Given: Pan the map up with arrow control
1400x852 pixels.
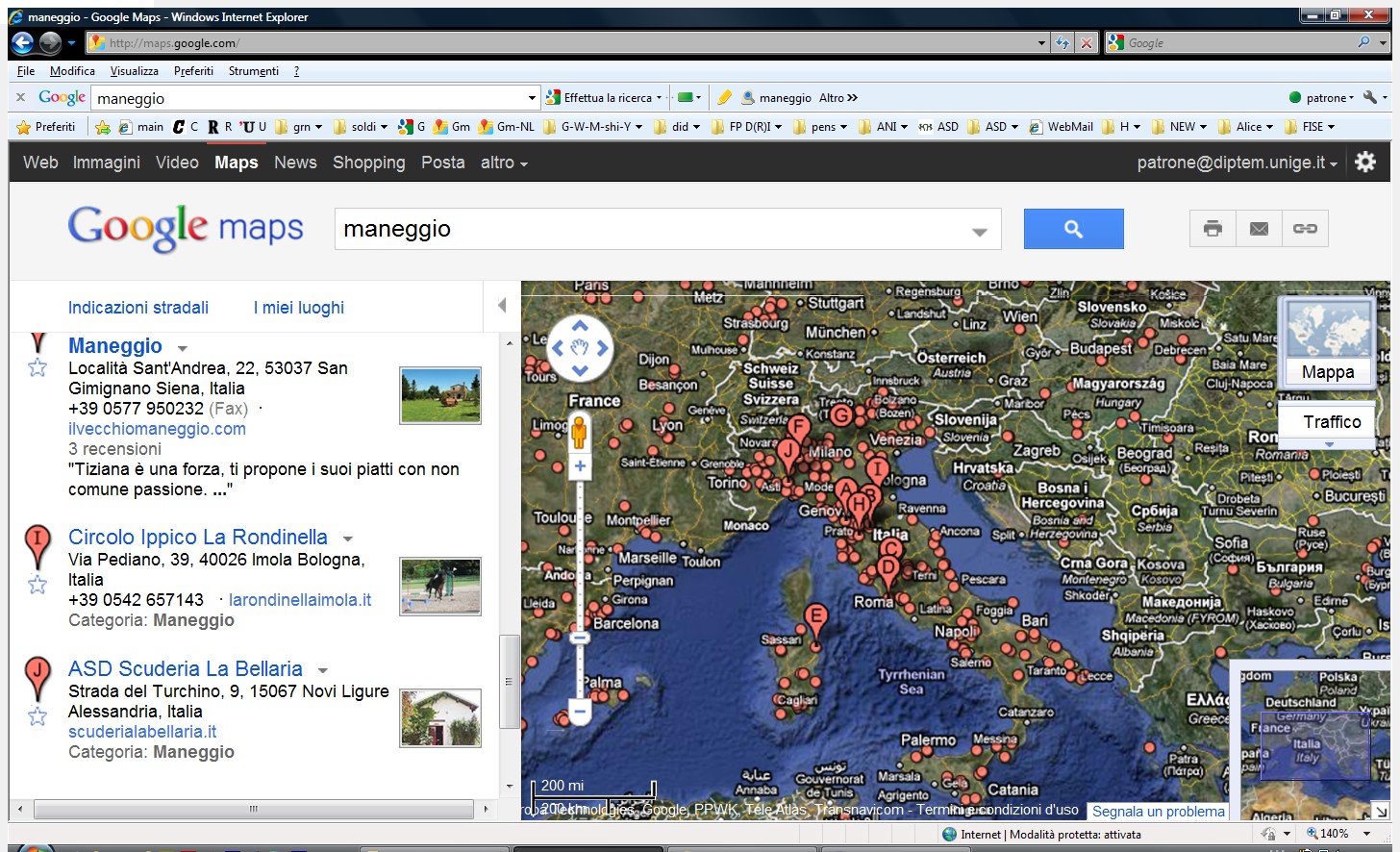Looking at the screenshot, I should click(x=580, y=326).
